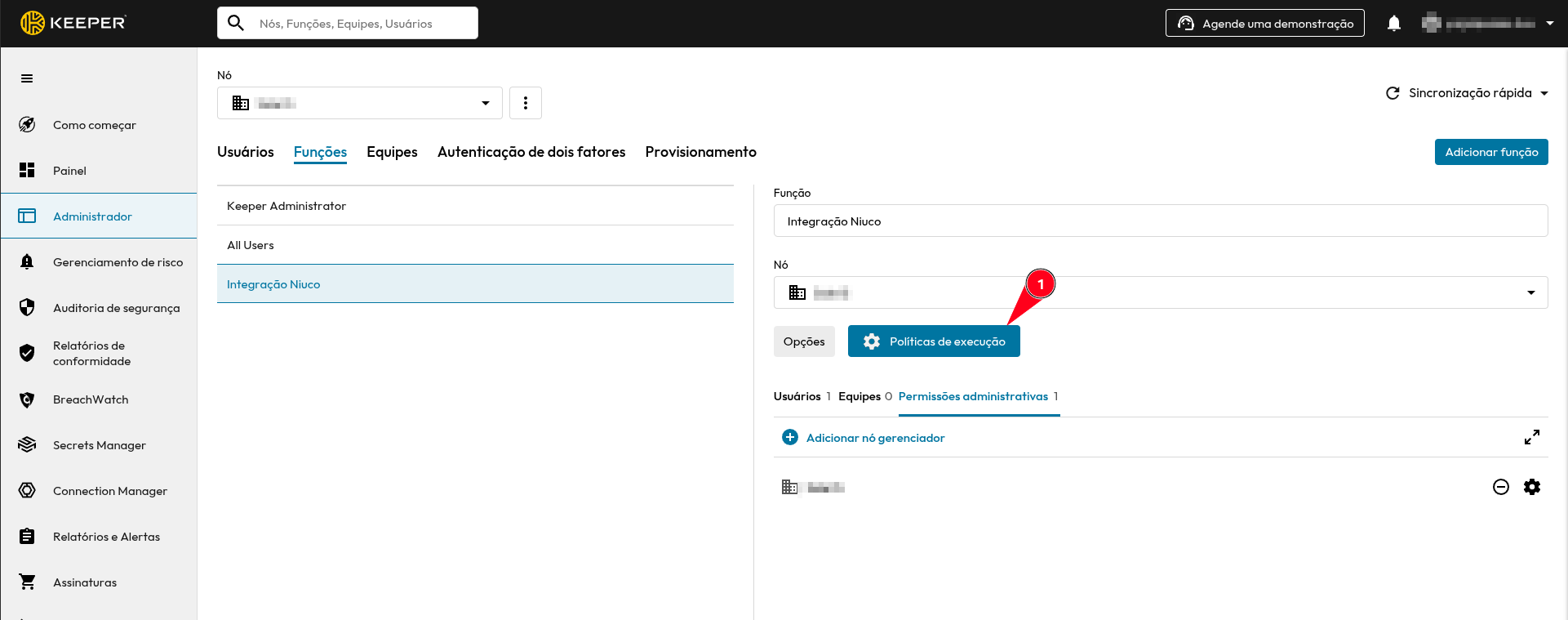Select Integração Niuco role
The image size is (1568, 620).
475,284
